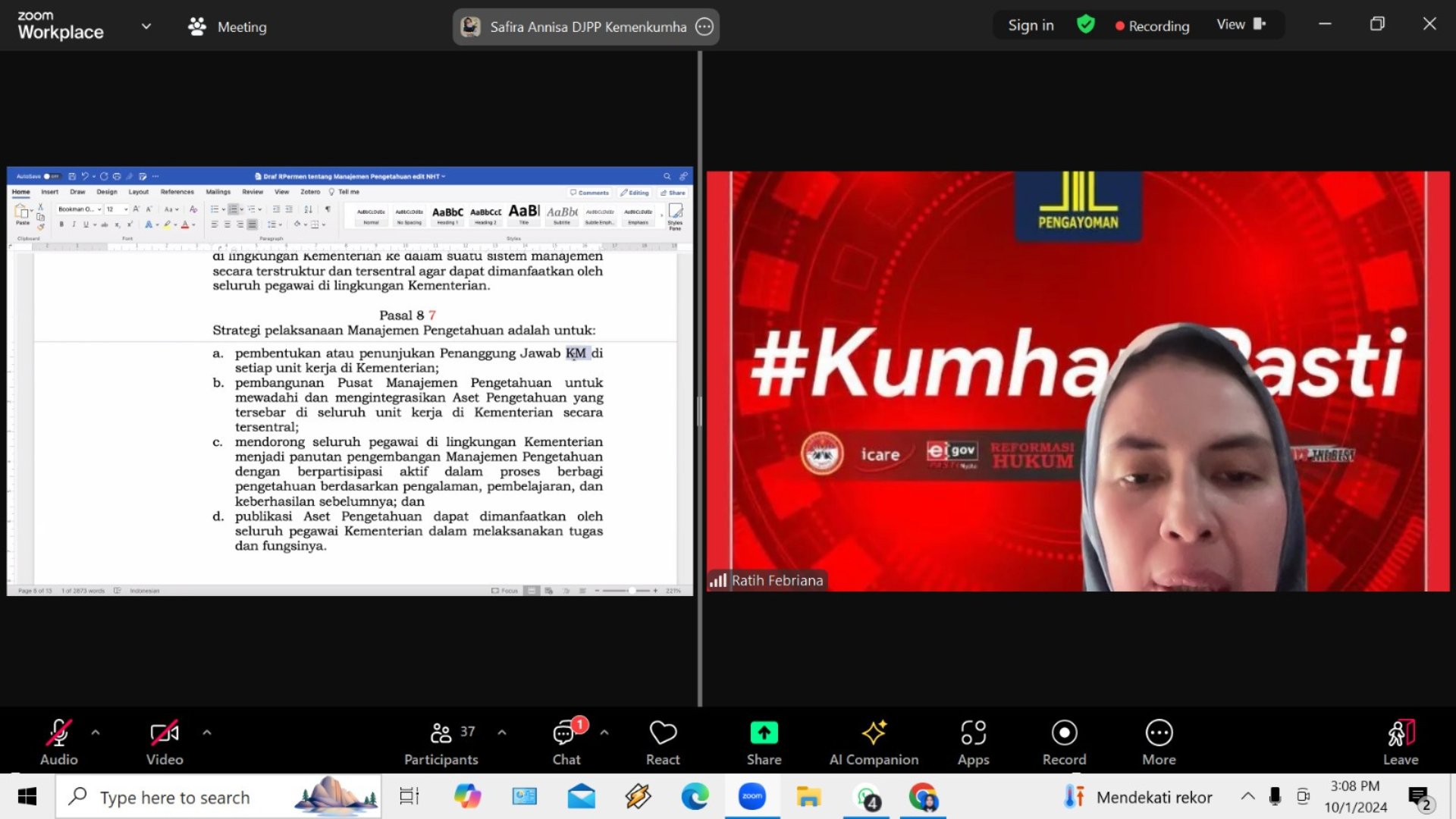Click the green Share screen button

click(764, 742)
